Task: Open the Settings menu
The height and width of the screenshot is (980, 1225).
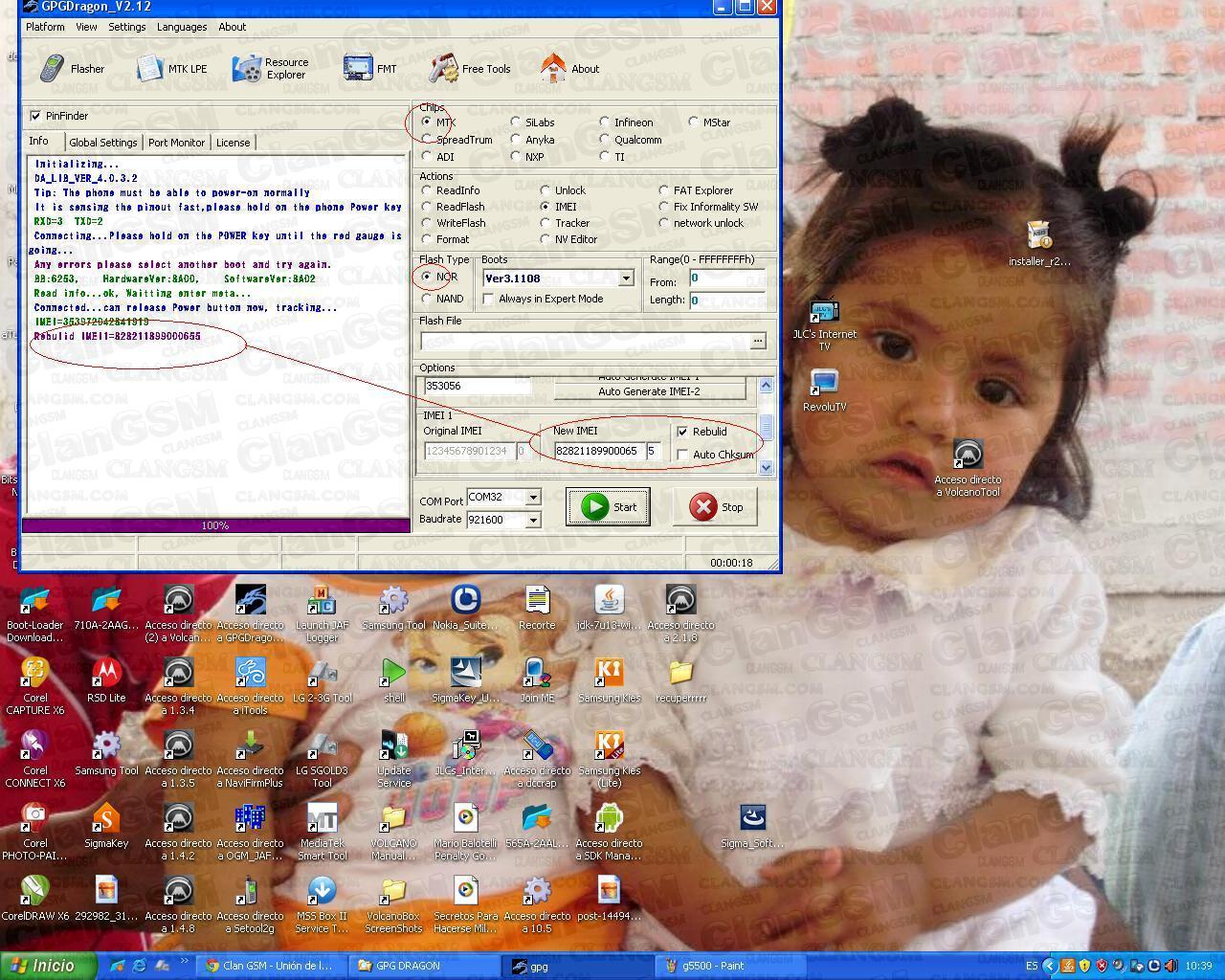Action: 127,27
